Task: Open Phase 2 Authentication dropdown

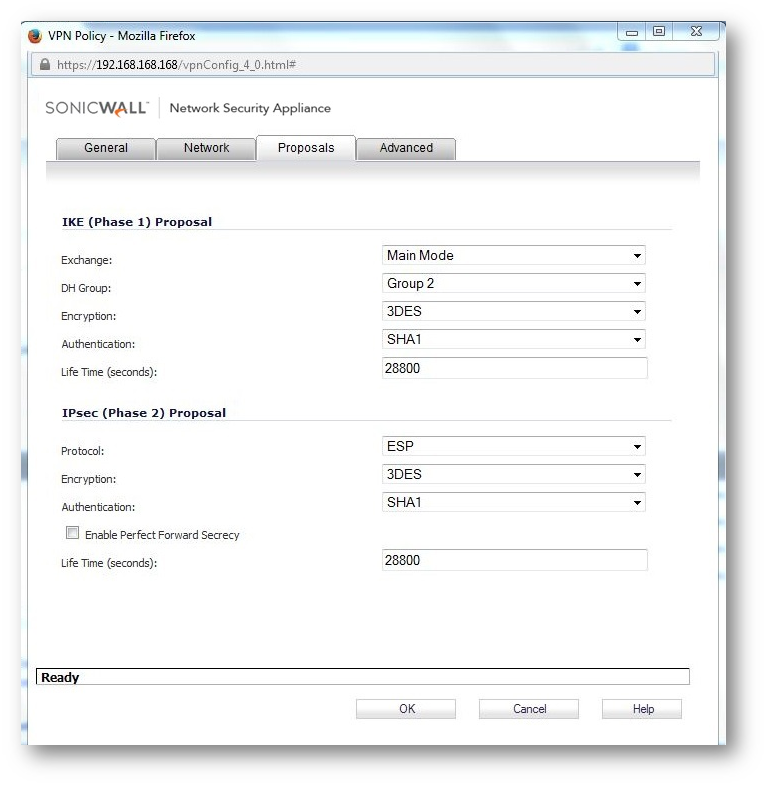Action: (x=514, y=503)
